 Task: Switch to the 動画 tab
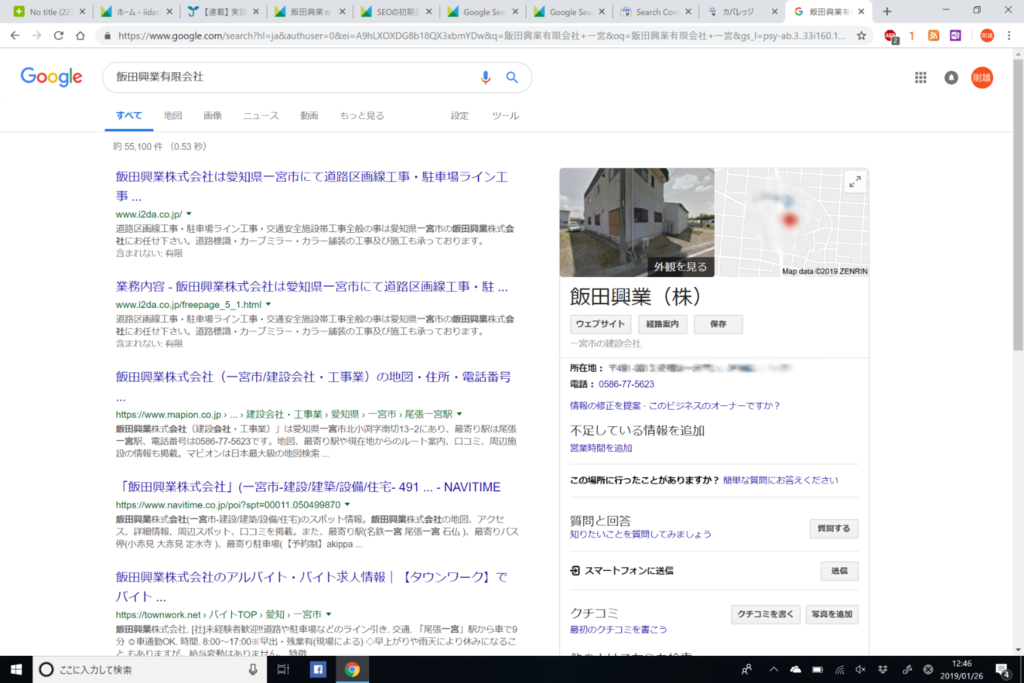click(309, 116)
